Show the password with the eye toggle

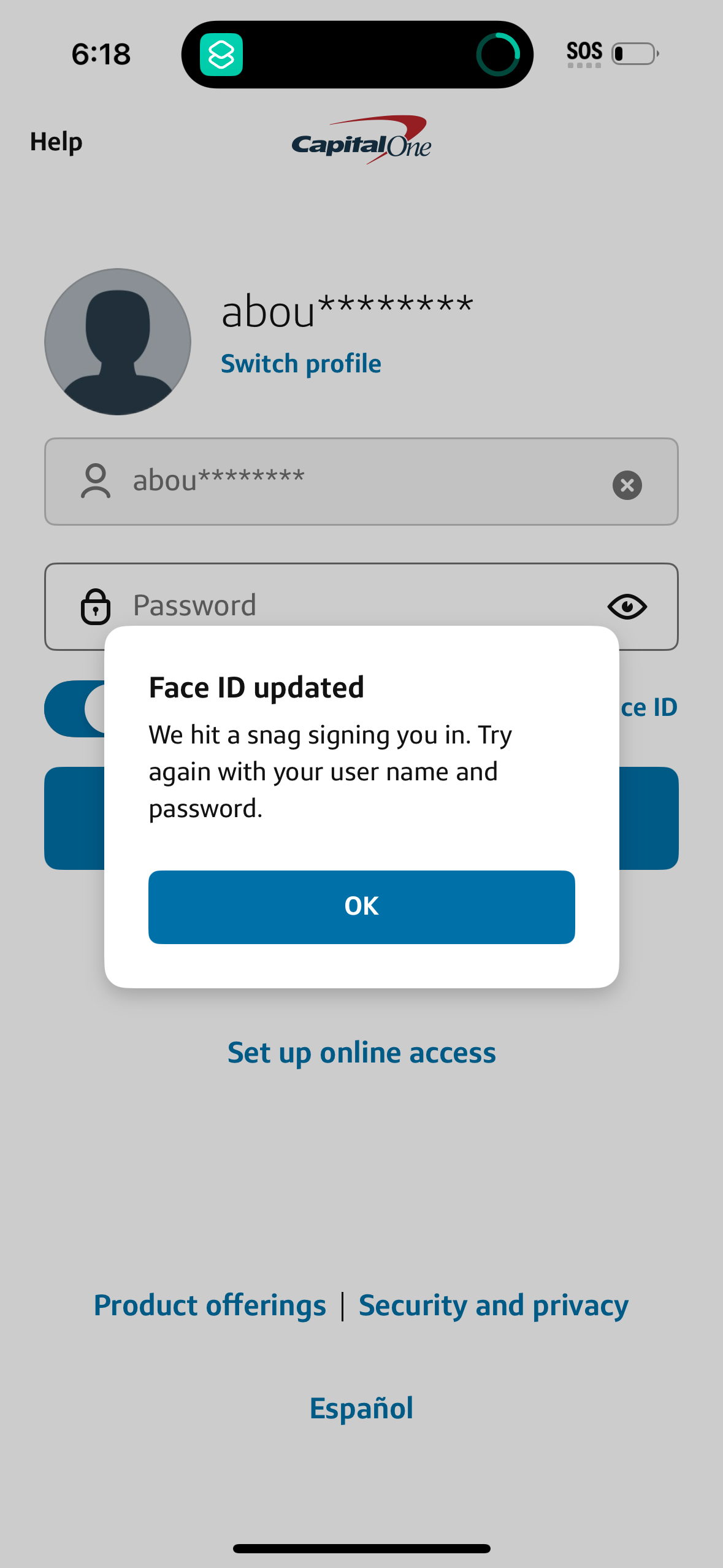click(627, 606)
